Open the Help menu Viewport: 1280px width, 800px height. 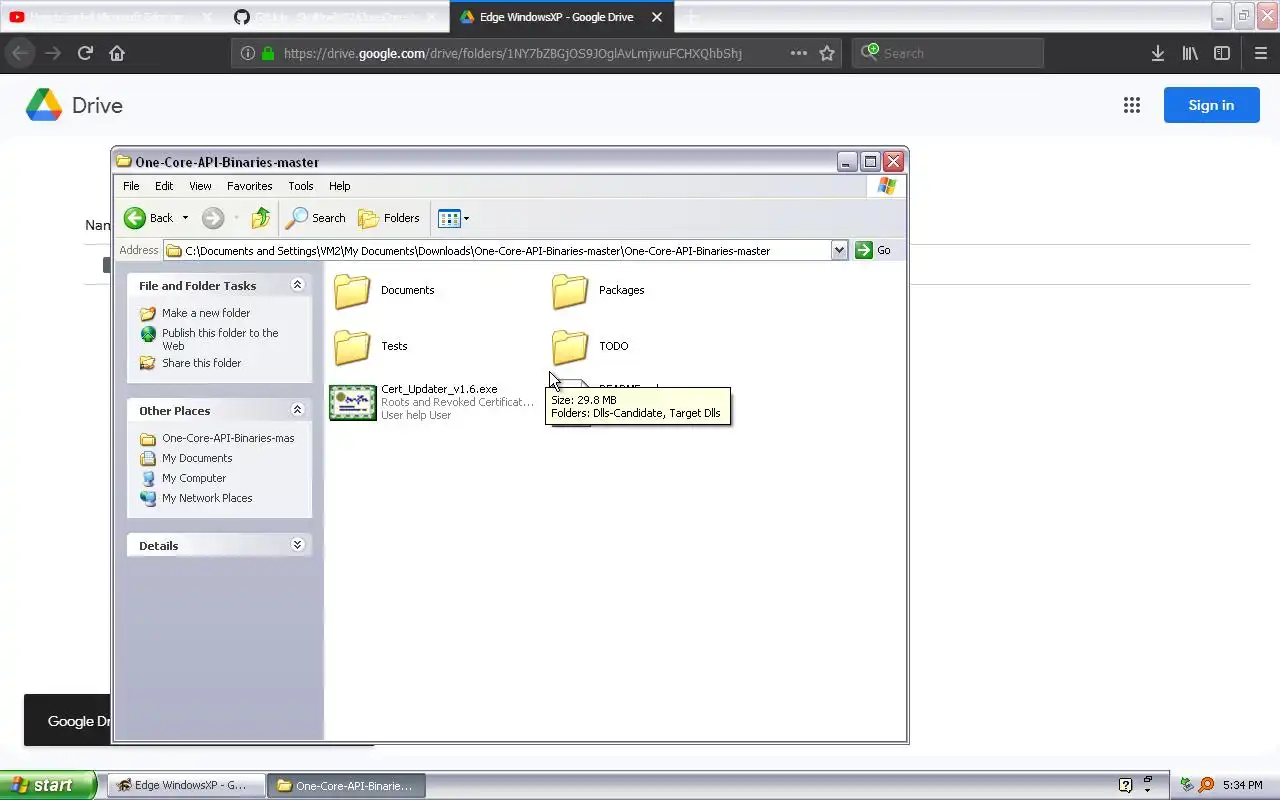pyautogui.click(x=340, y=186)
